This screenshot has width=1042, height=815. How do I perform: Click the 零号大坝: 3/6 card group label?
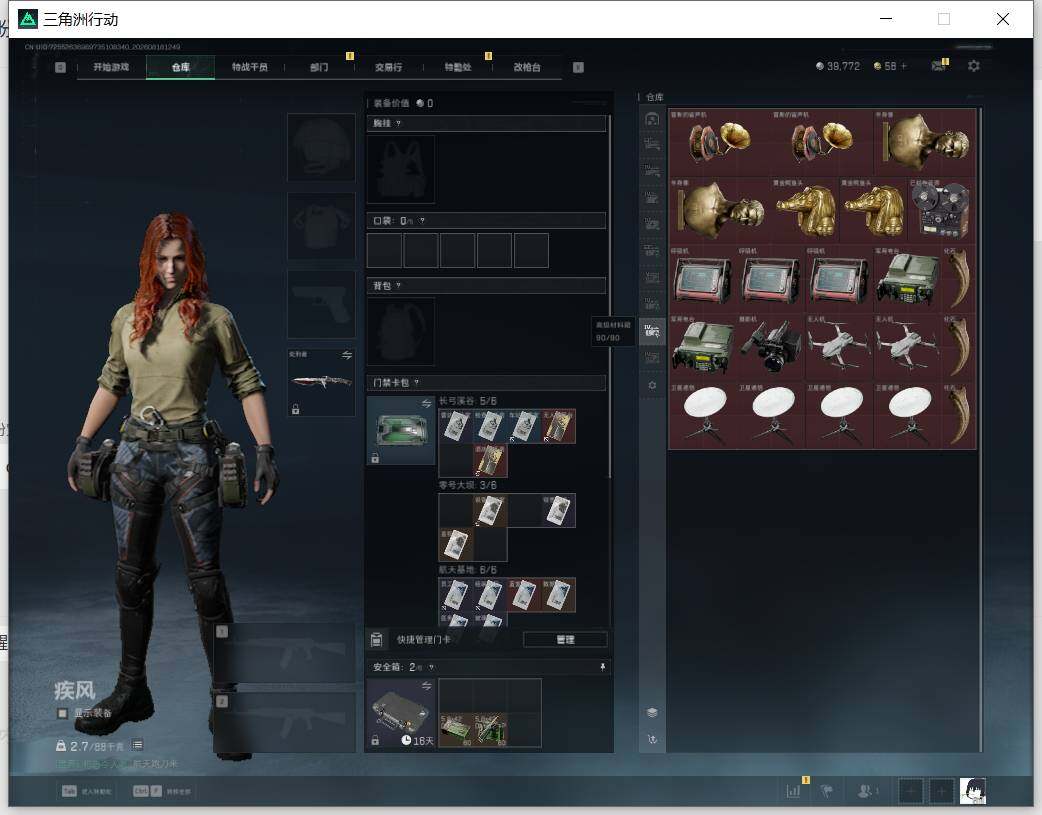click(467, 485)
